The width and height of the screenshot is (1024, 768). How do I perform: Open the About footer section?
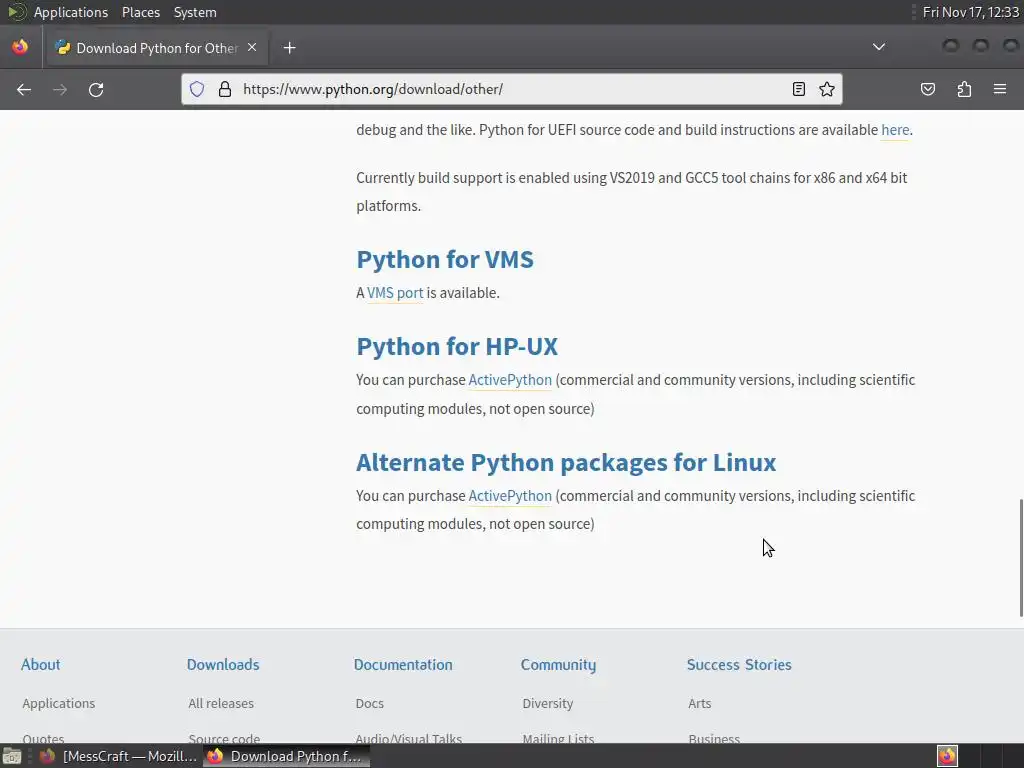(40, 665)
